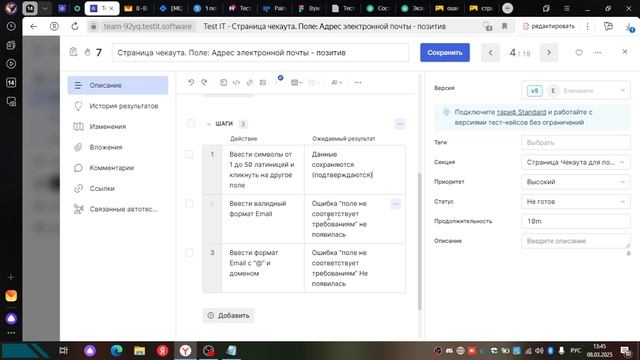Open File Explorer from taskbar
The height and width of the screenshot is (360, 640).
(x=140, y=351)
